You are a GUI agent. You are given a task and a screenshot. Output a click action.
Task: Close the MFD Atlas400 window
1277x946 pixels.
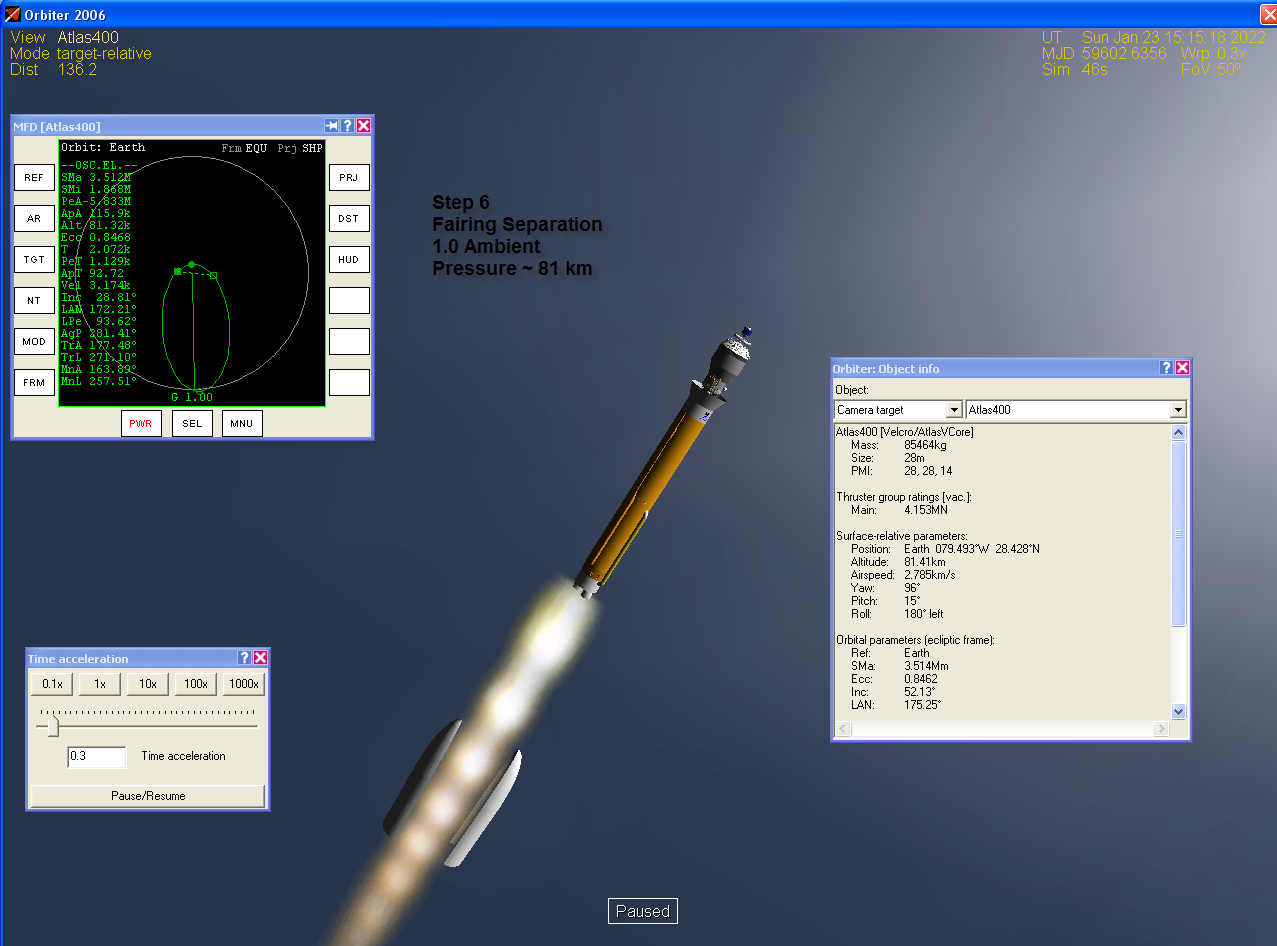(x=364, y=126)
